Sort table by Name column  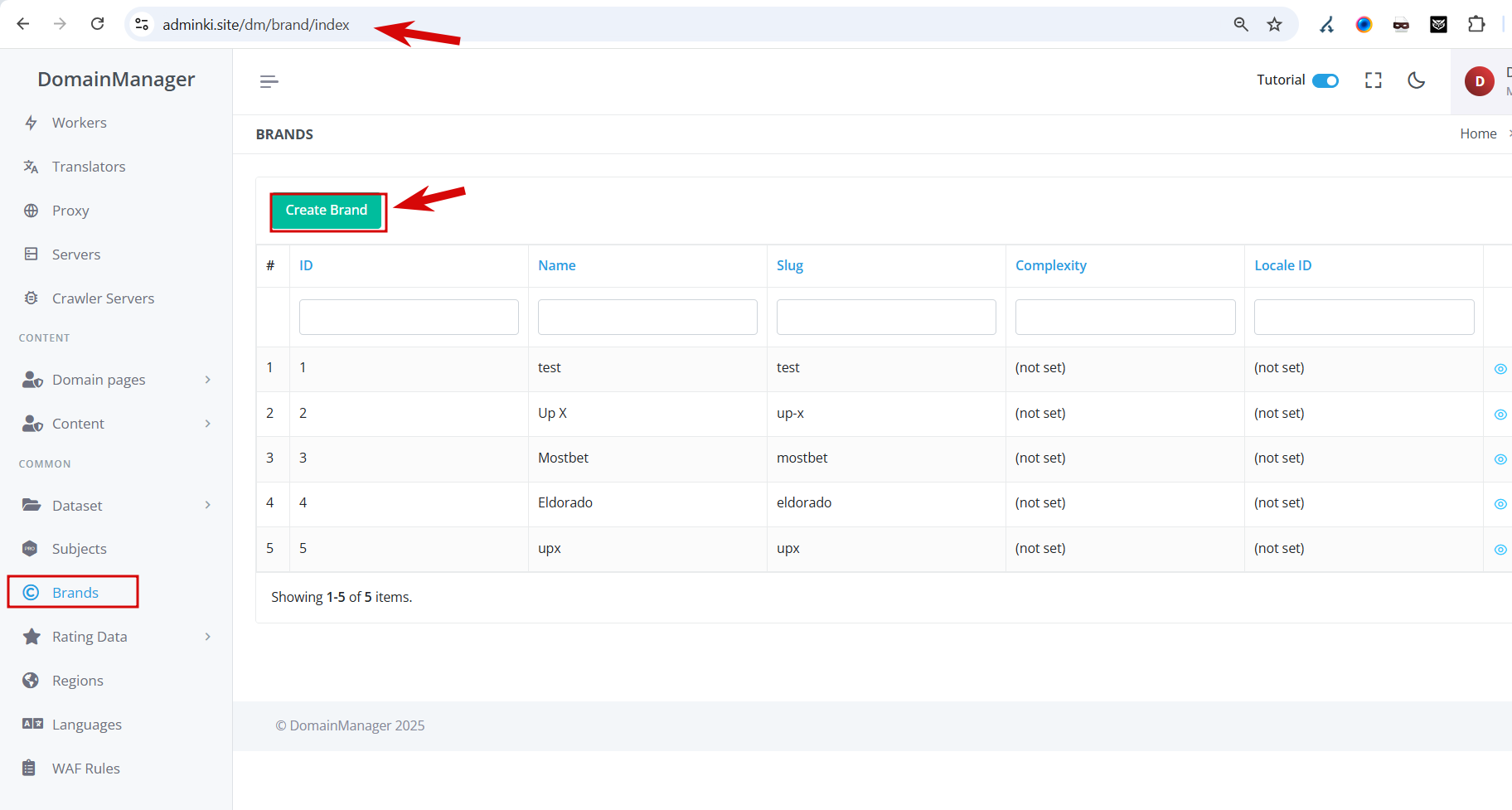click(x=557, y=265)
